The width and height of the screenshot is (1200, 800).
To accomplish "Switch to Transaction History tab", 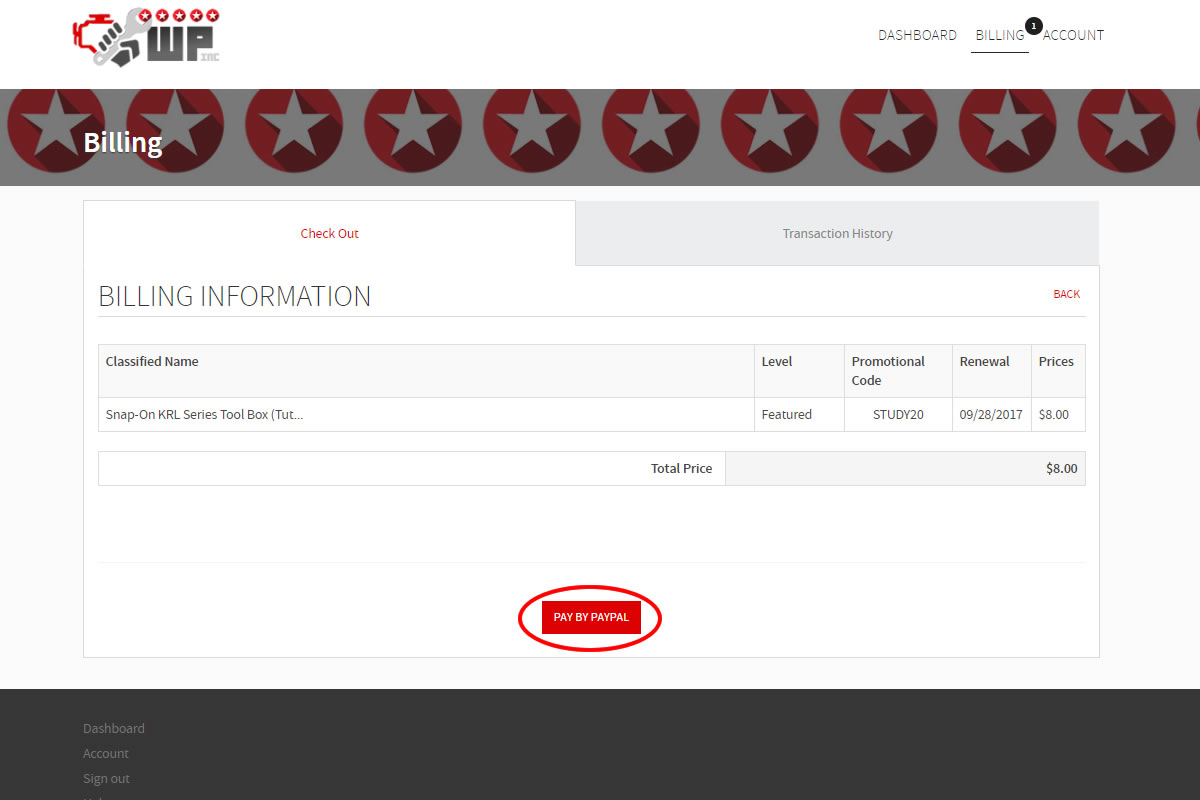I will click(x=837, y=233).
